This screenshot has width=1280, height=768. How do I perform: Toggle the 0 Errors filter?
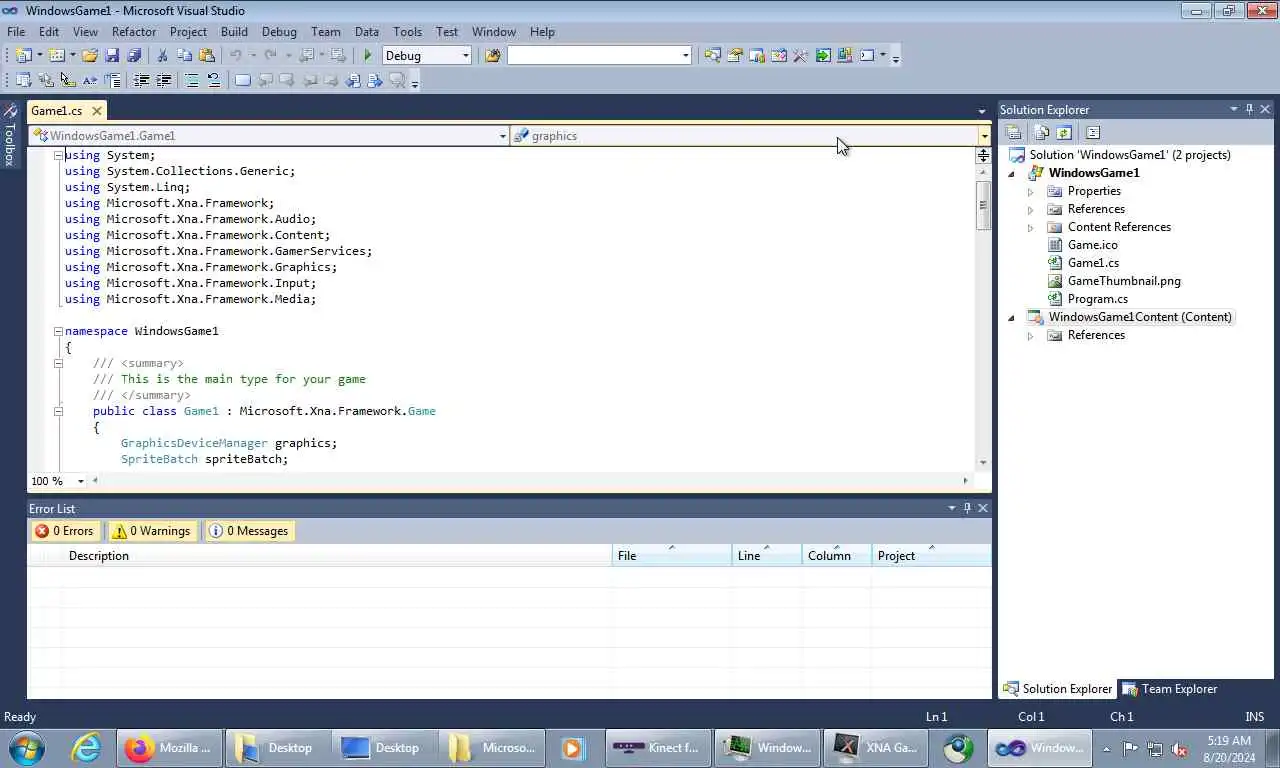click(65, 531)
